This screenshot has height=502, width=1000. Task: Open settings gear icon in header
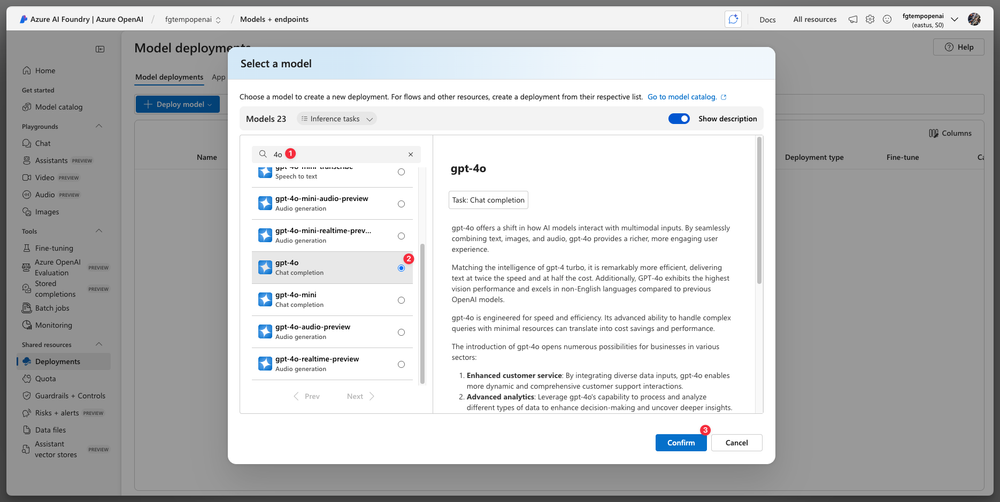click(870, 19)
